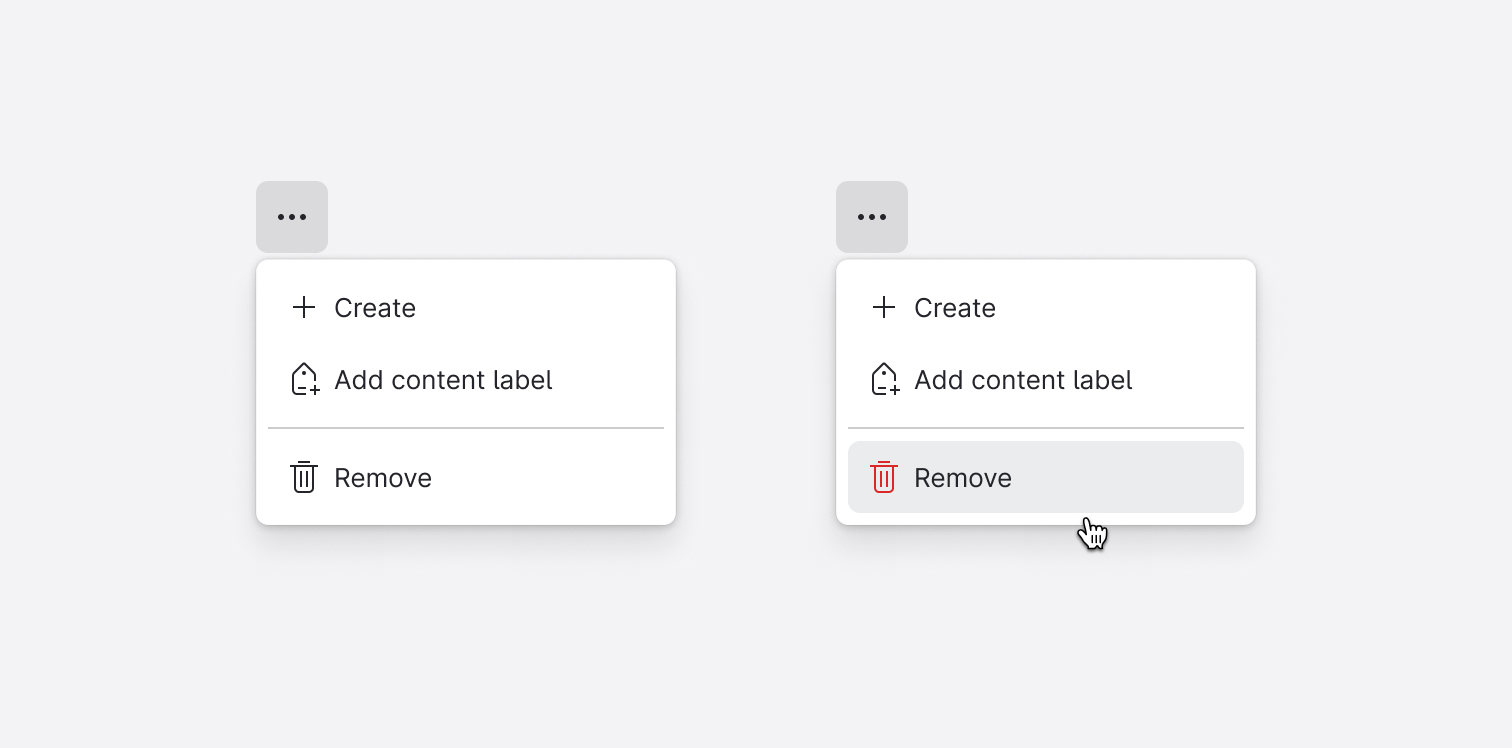Select Remove from the right dropdown menu
The image size is (1512, 748).
[962, 477]
